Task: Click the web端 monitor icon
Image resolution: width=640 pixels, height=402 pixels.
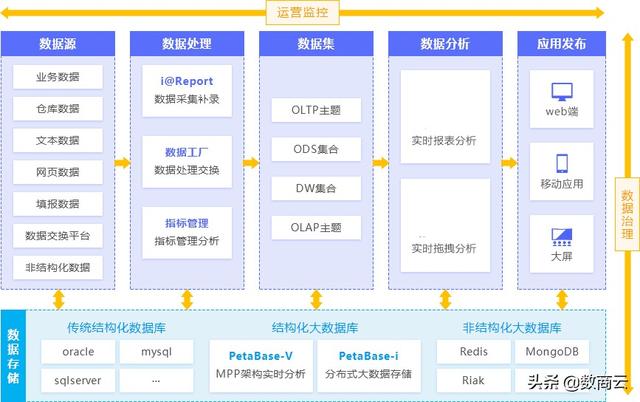Action: click(x=562, y=91)
